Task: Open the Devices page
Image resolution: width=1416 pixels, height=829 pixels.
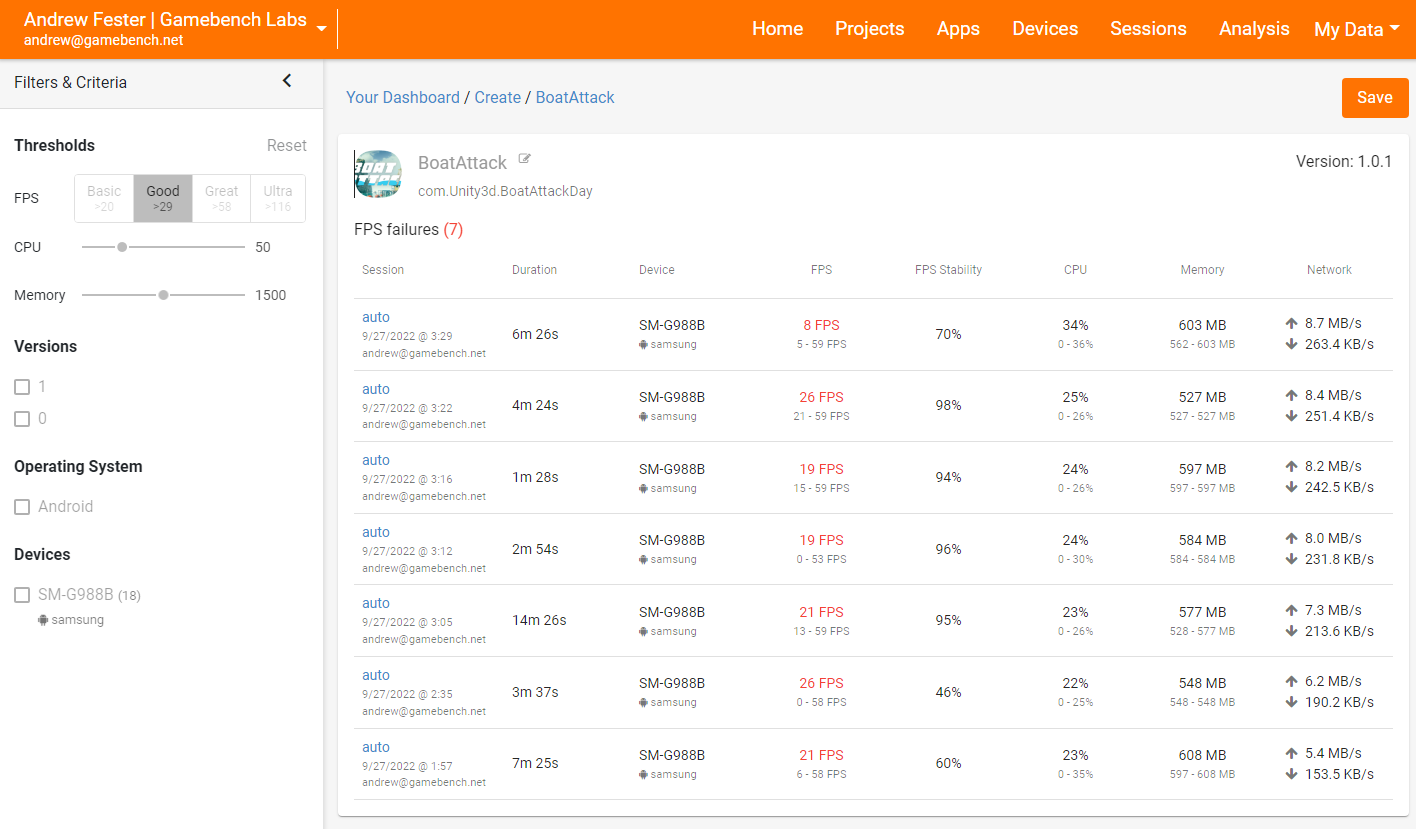Action: click(x=1045, y=29)
